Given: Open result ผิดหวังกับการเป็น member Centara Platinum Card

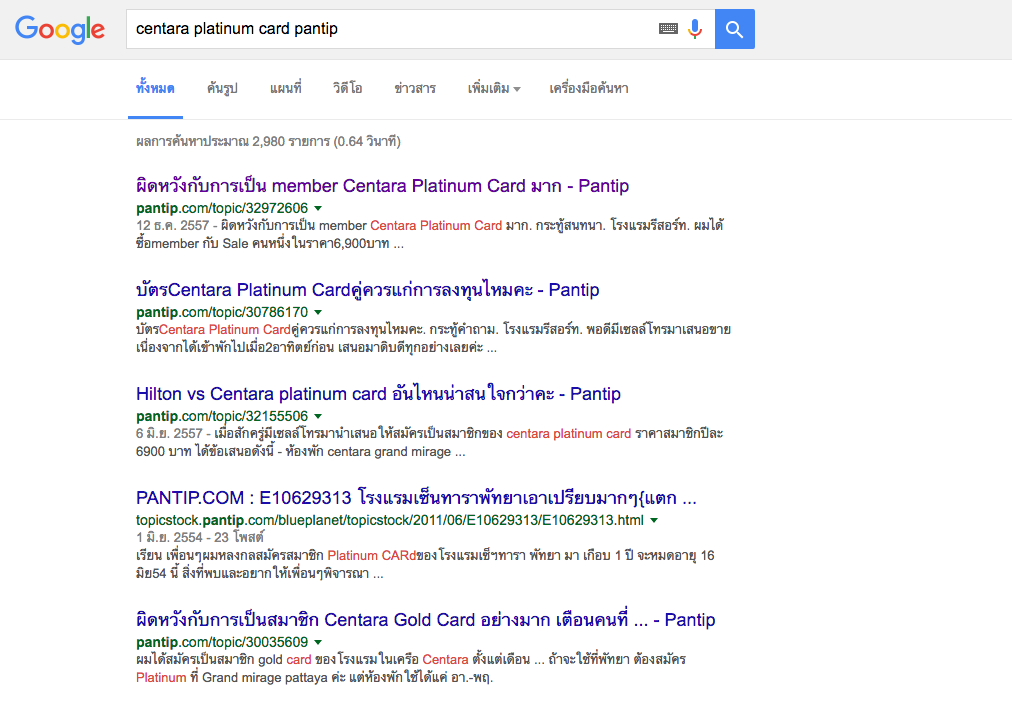Looking at the screenshot, I should 382,186.
